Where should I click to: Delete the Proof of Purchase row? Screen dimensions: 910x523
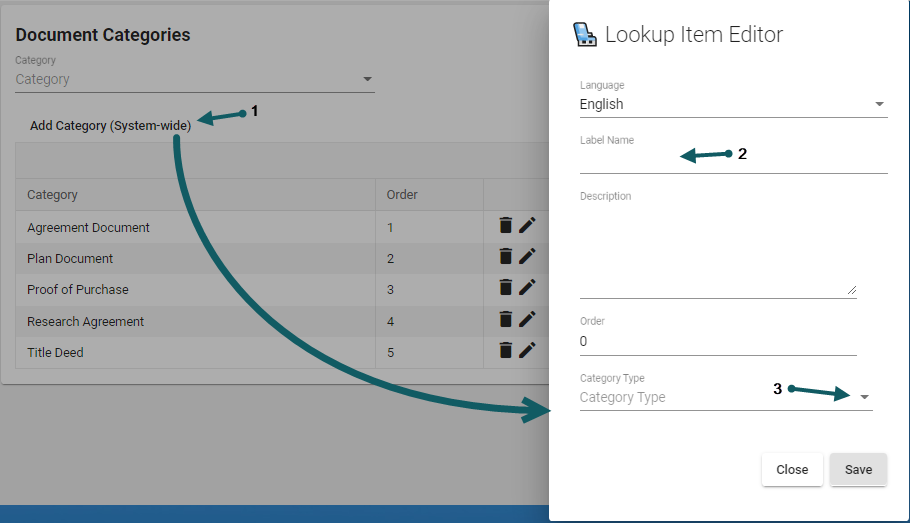tap(506, 288)
